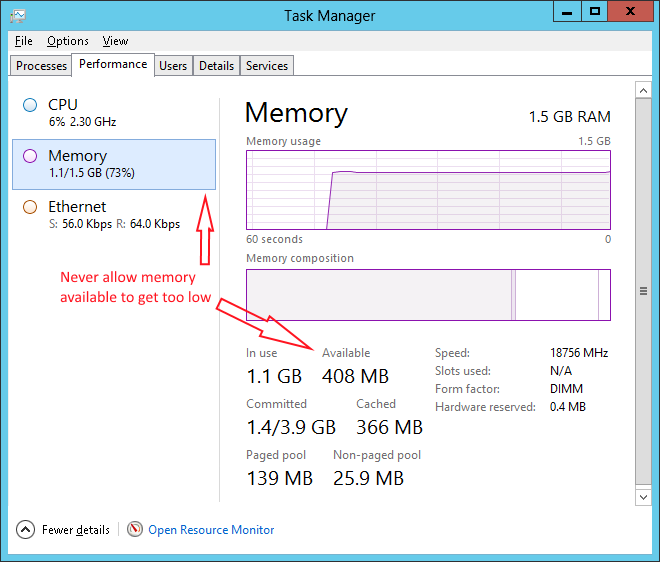Click the Memory usage graph
The image size is (660, 562).
tap(428, 191)
